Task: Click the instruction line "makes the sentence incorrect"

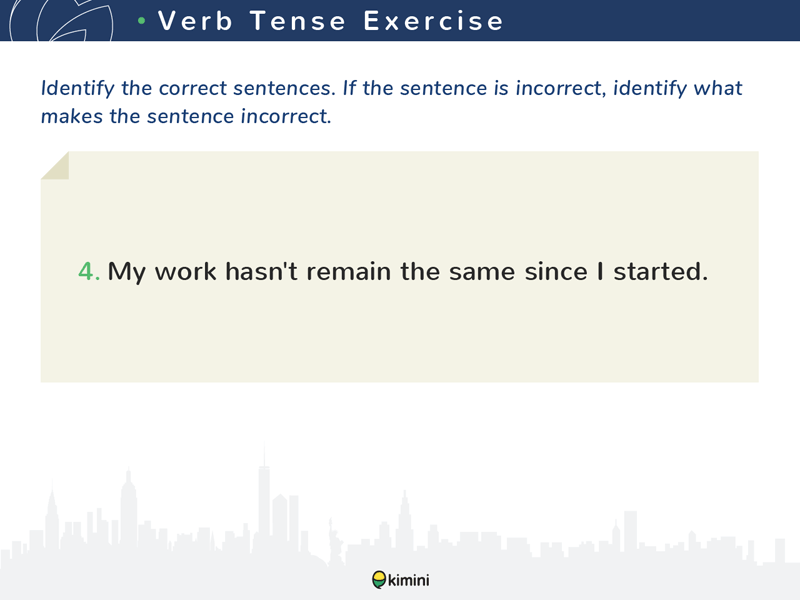Action: pos(186,116)
